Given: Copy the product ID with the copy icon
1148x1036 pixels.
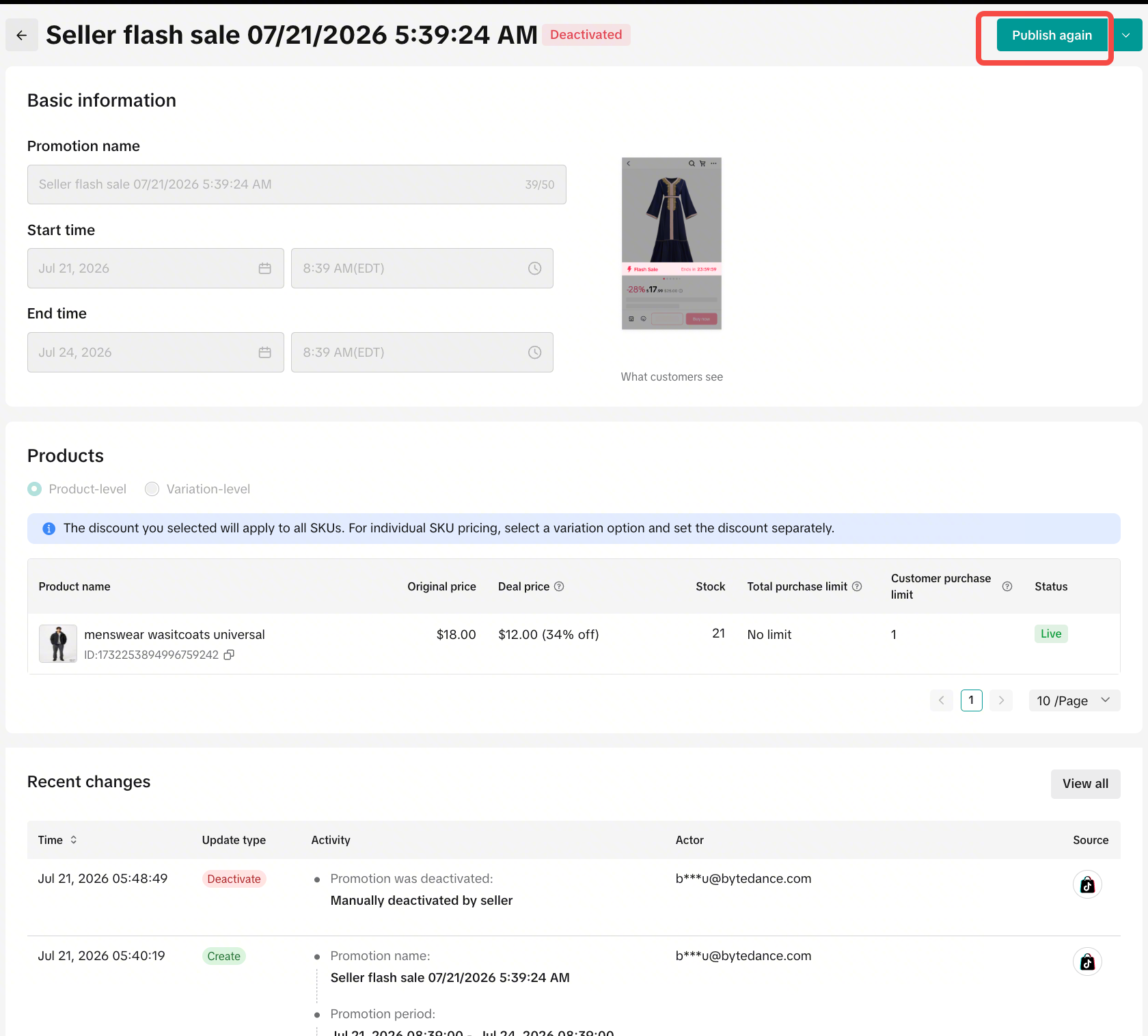Looking at the screenshot, I should coord(230,655).
